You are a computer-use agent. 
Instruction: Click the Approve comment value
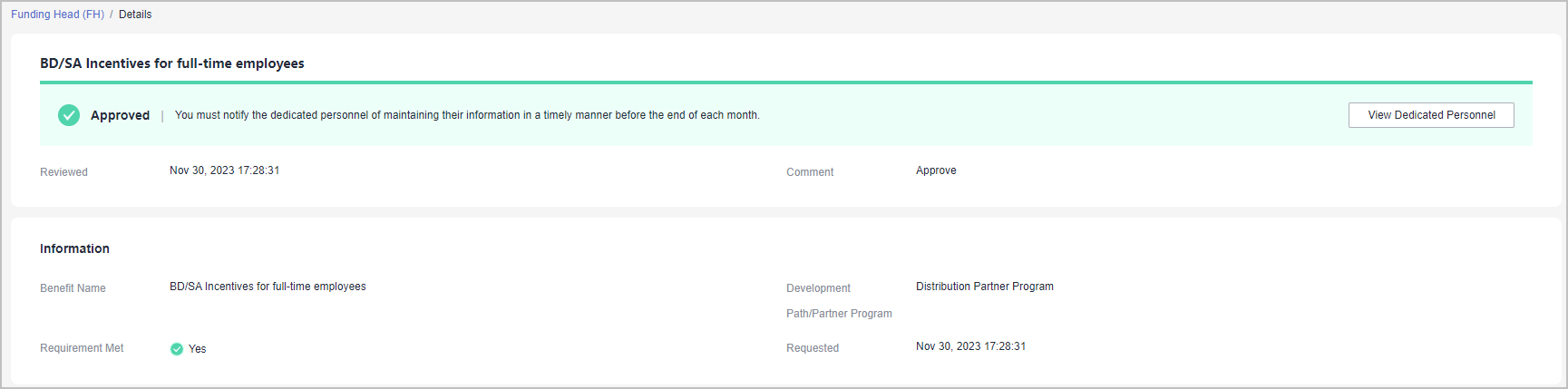tap(936, 170)
